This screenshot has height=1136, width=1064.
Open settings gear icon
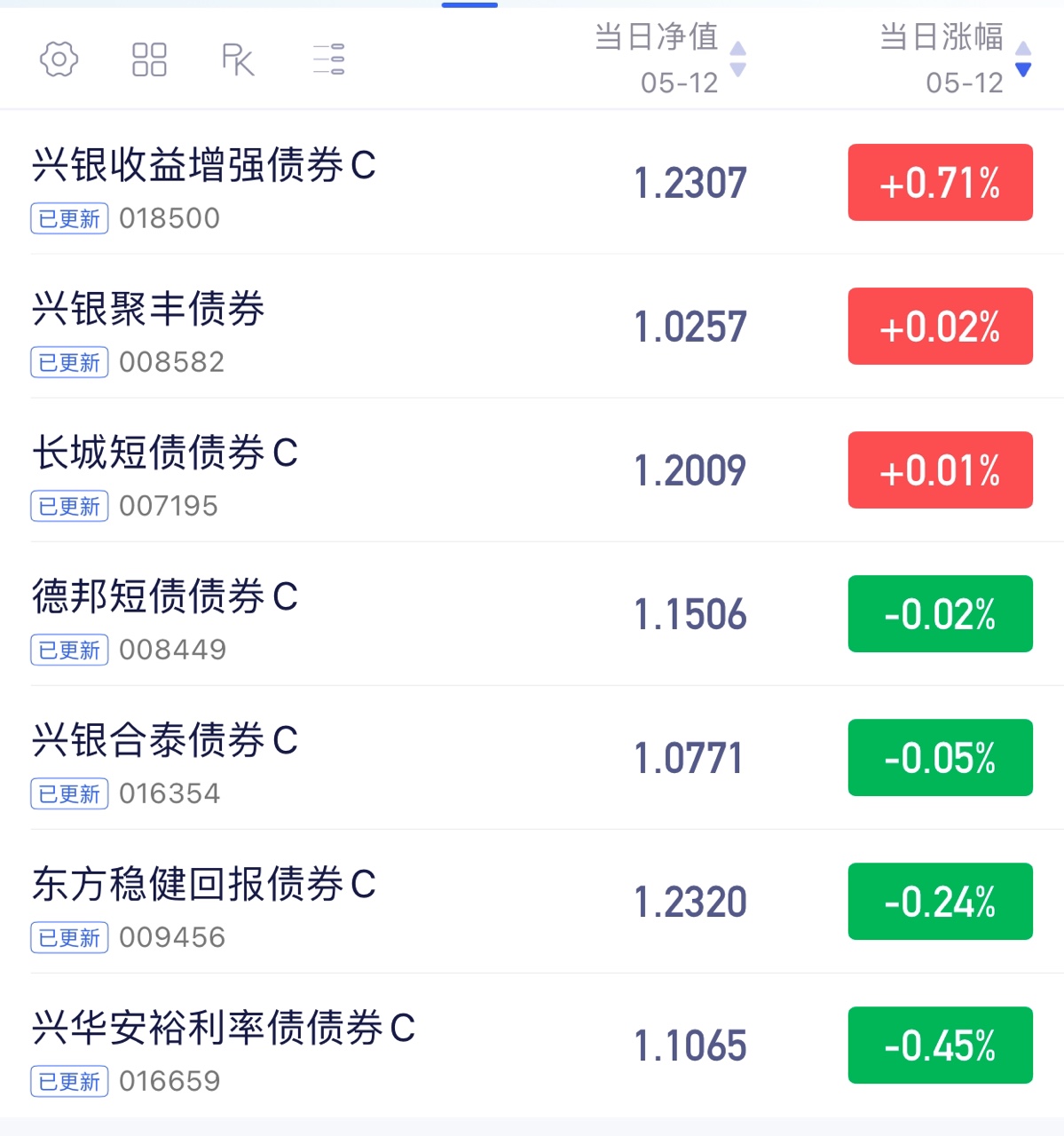(x=59, y=59)
